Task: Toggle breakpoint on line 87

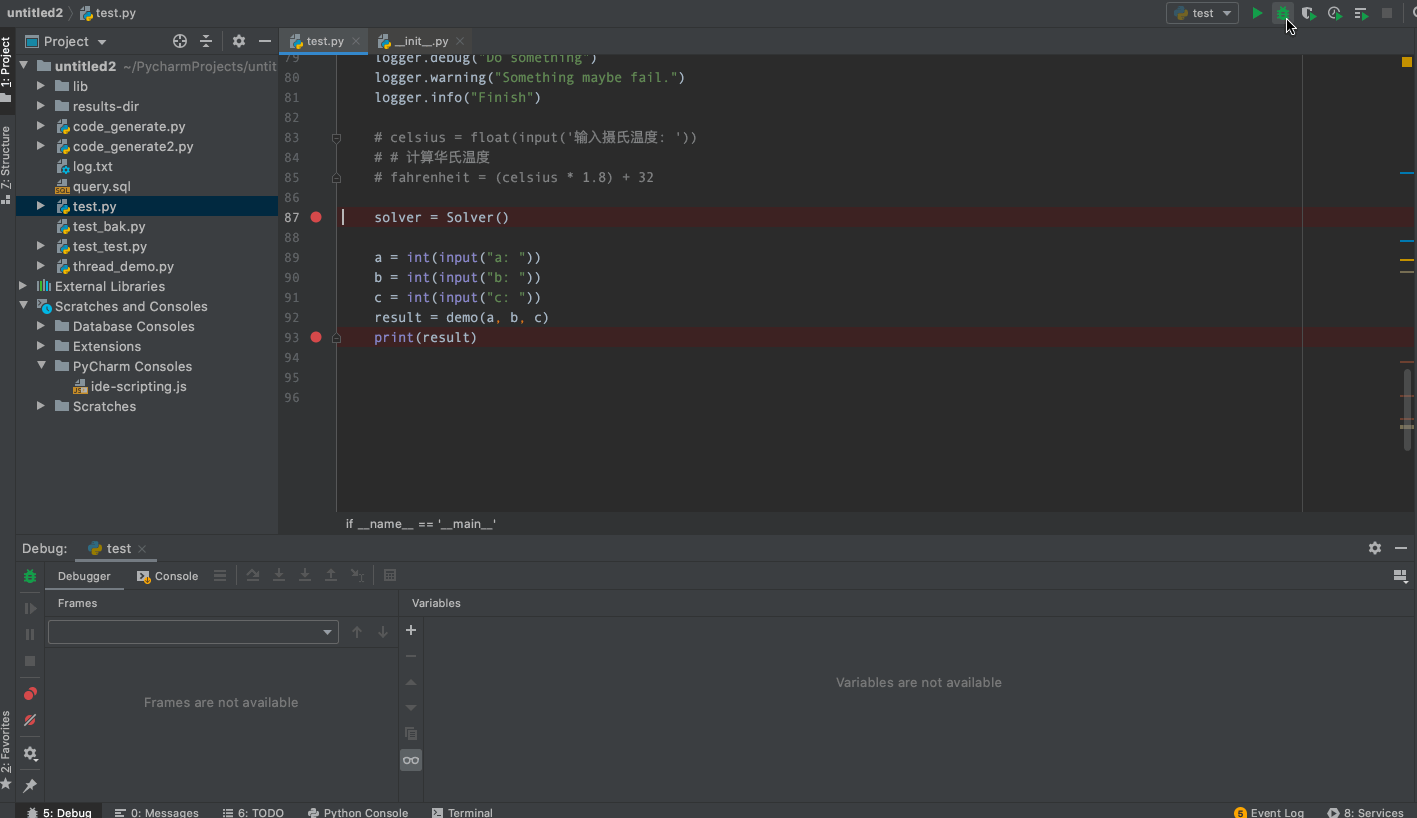Action: click(x=316, y=217)
